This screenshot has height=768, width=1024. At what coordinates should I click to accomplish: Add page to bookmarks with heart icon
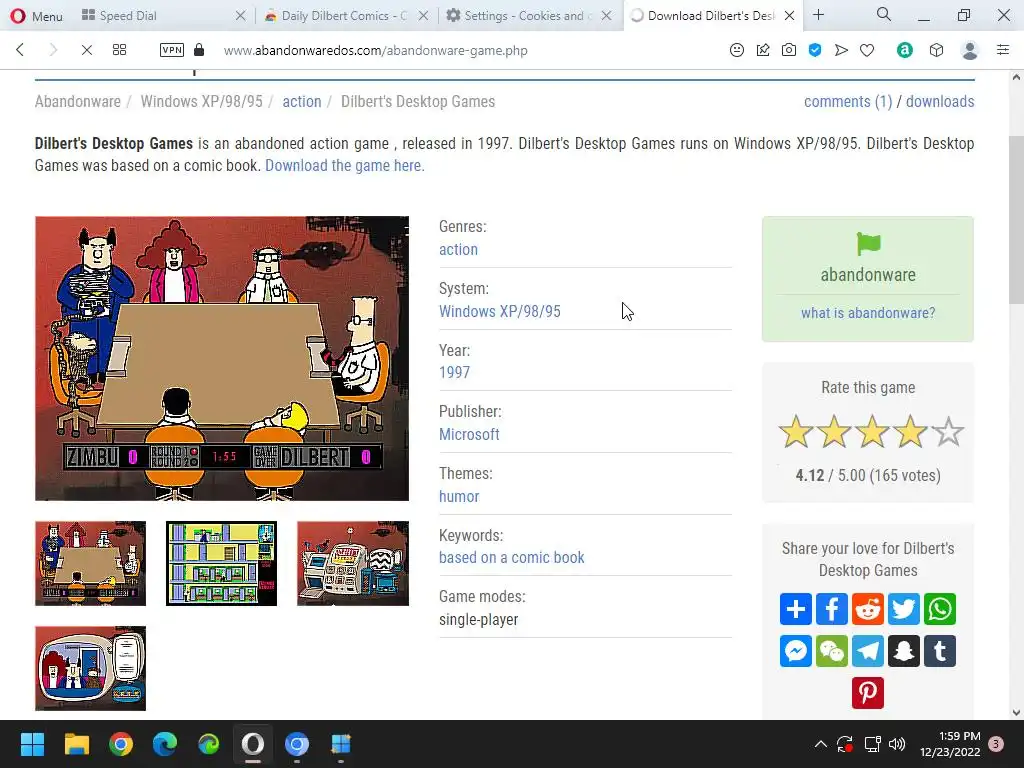point(867,50)
